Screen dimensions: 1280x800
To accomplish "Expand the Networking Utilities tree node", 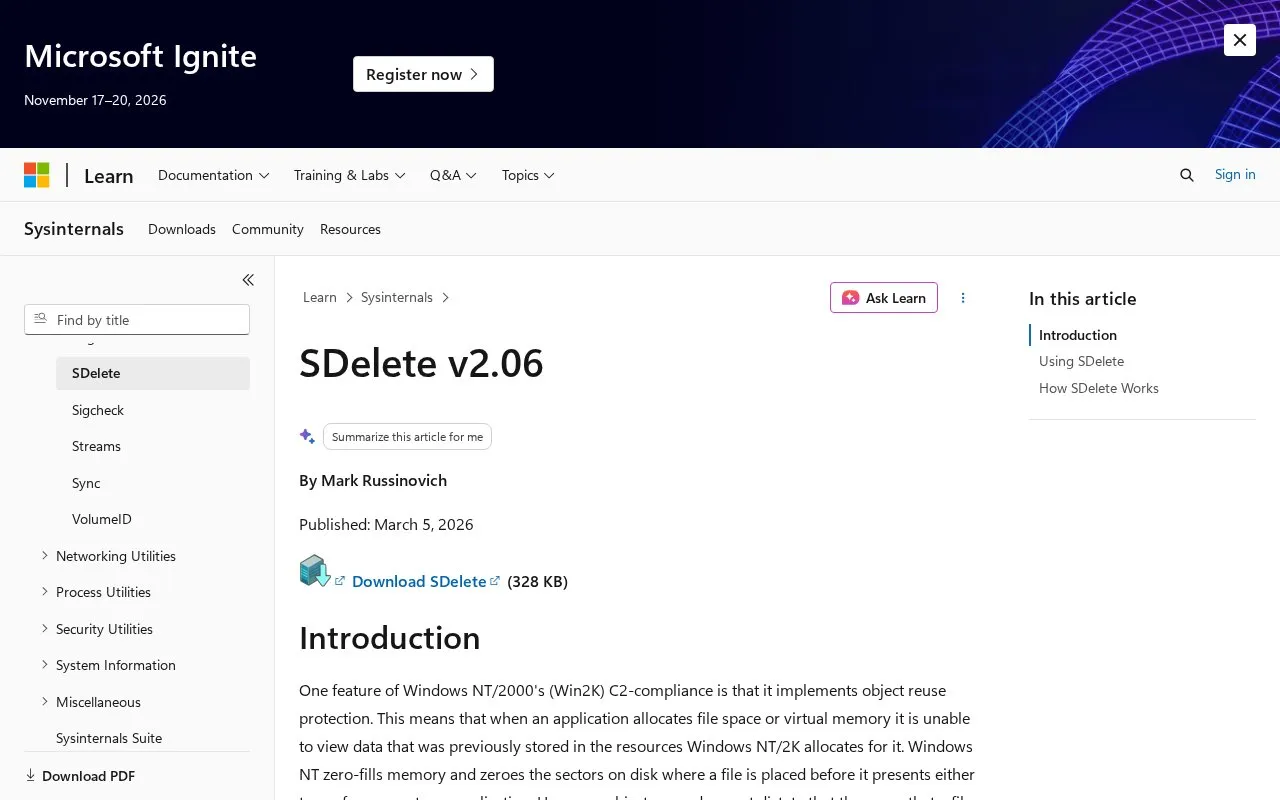I will pyautogui.click(x=44, y=555).
